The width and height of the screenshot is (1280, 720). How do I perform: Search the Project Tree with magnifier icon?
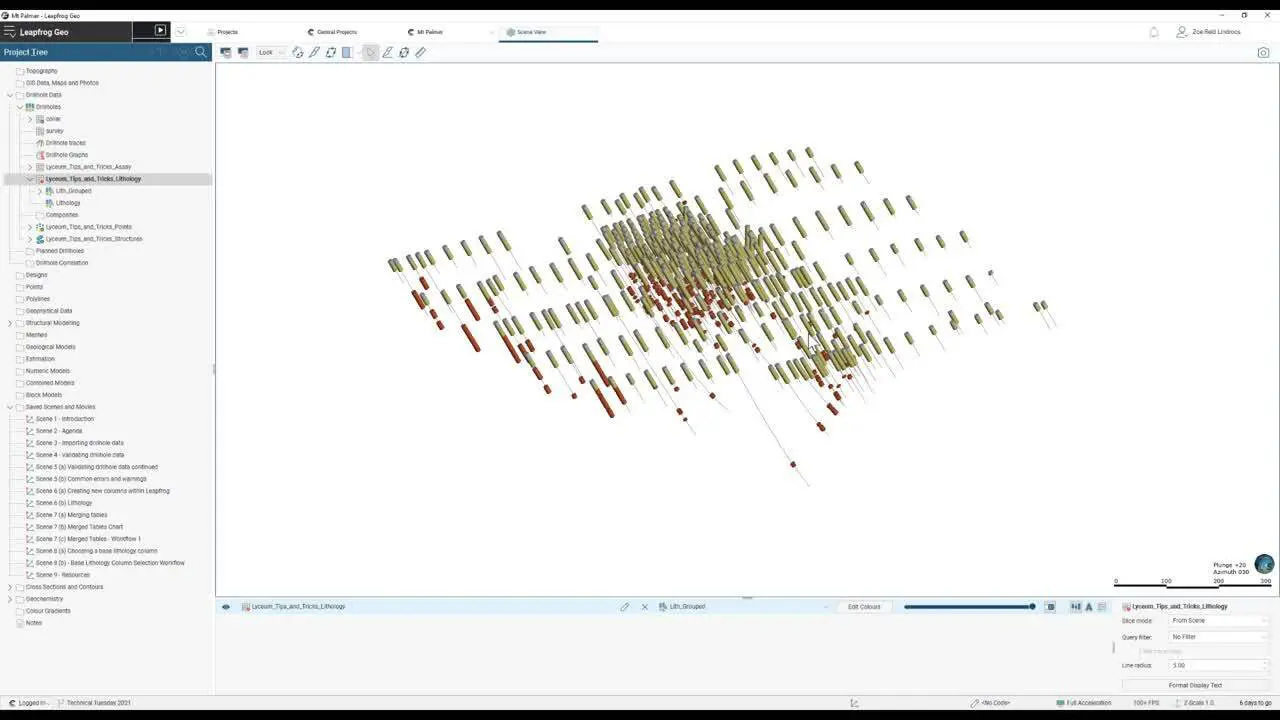[201, 52]
